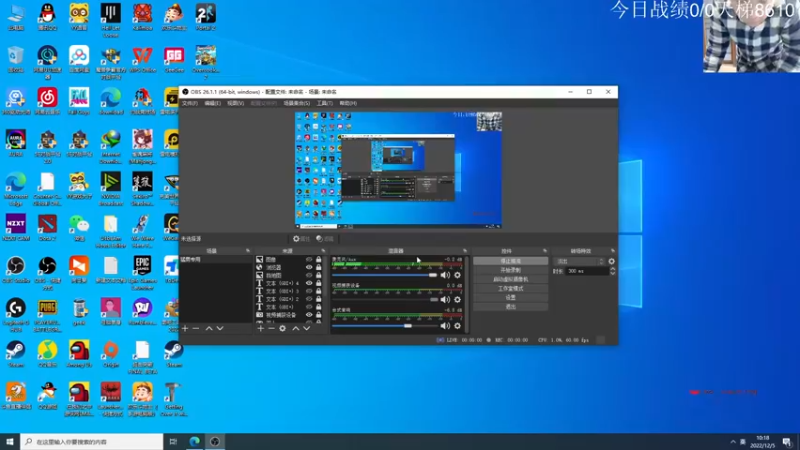Adjust 视频捕获设备 volume slider
Image resolution: width=800 pixels, height=450 pixels.
pyautogui.click(x=385, y=299)
